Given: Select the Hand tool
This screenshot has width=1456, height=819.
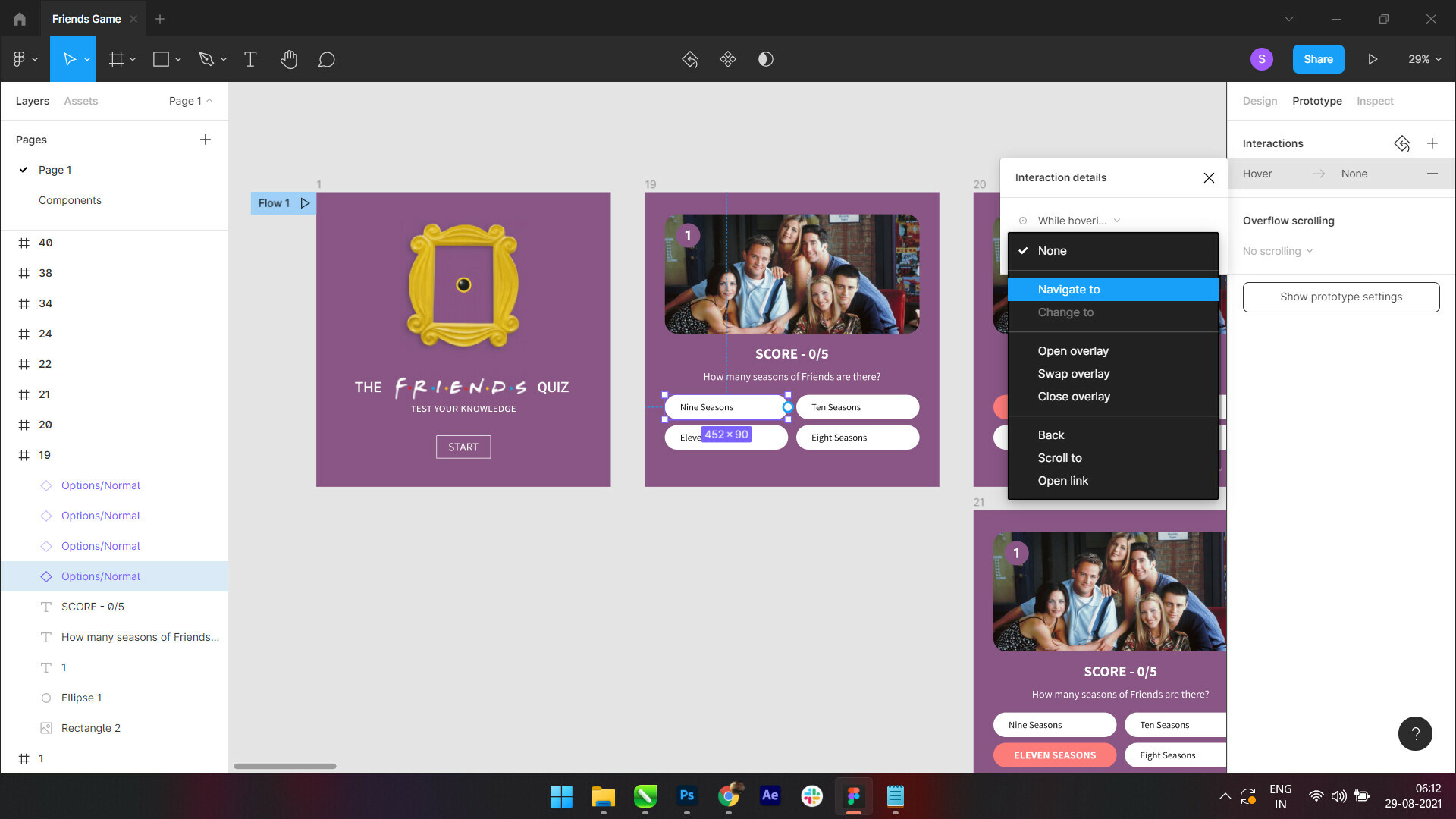Looking at the screenshot, I should pos(289,59).
